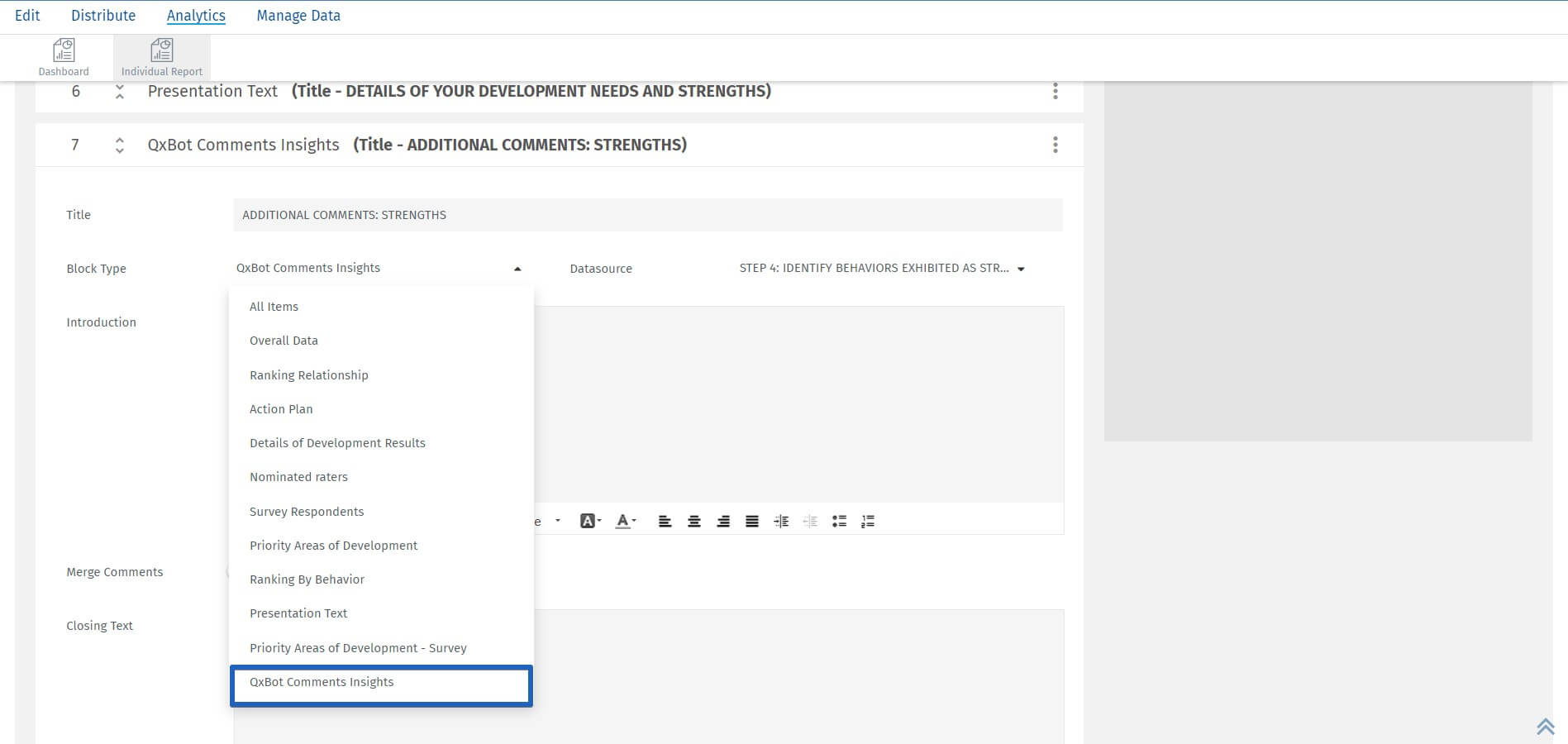The image size is (1568, 744).
Task: Open the Datasource dropdown for STEP 4
Action: coord(1021,268)
